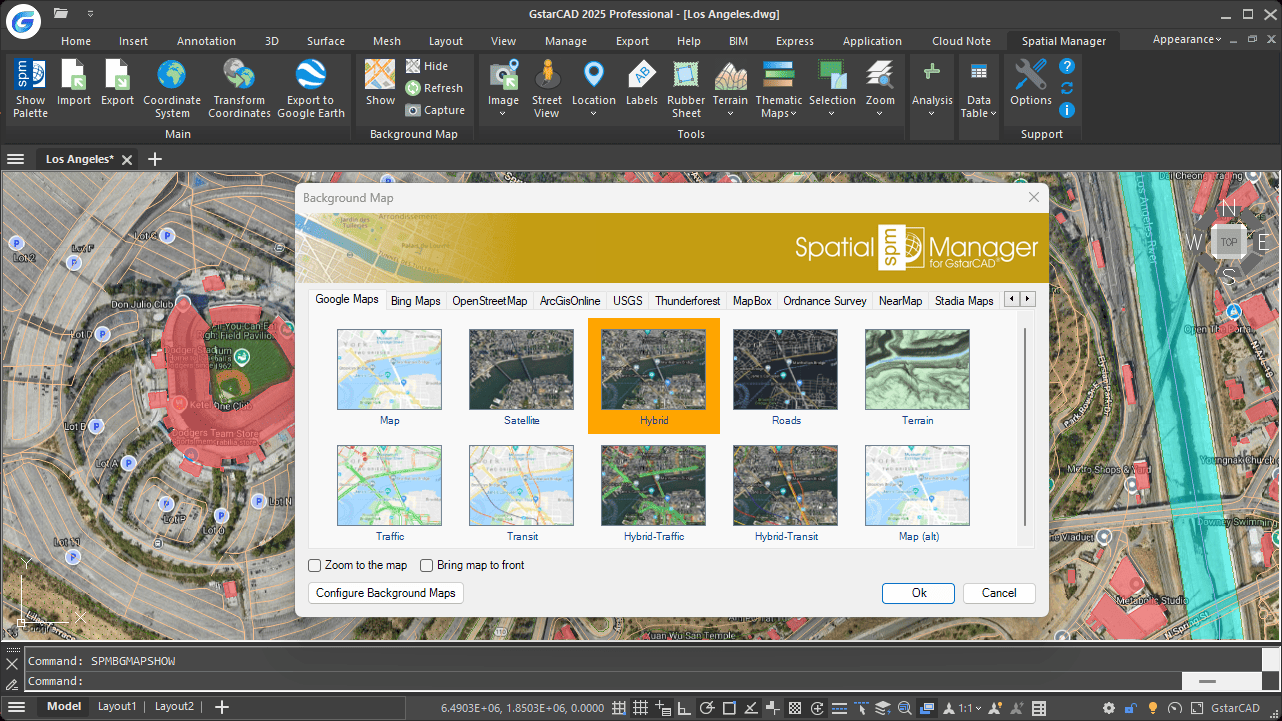Viewport: 1282px width, 721px height.
Task: Open the Labels tool
Action: tap(641, 83)
